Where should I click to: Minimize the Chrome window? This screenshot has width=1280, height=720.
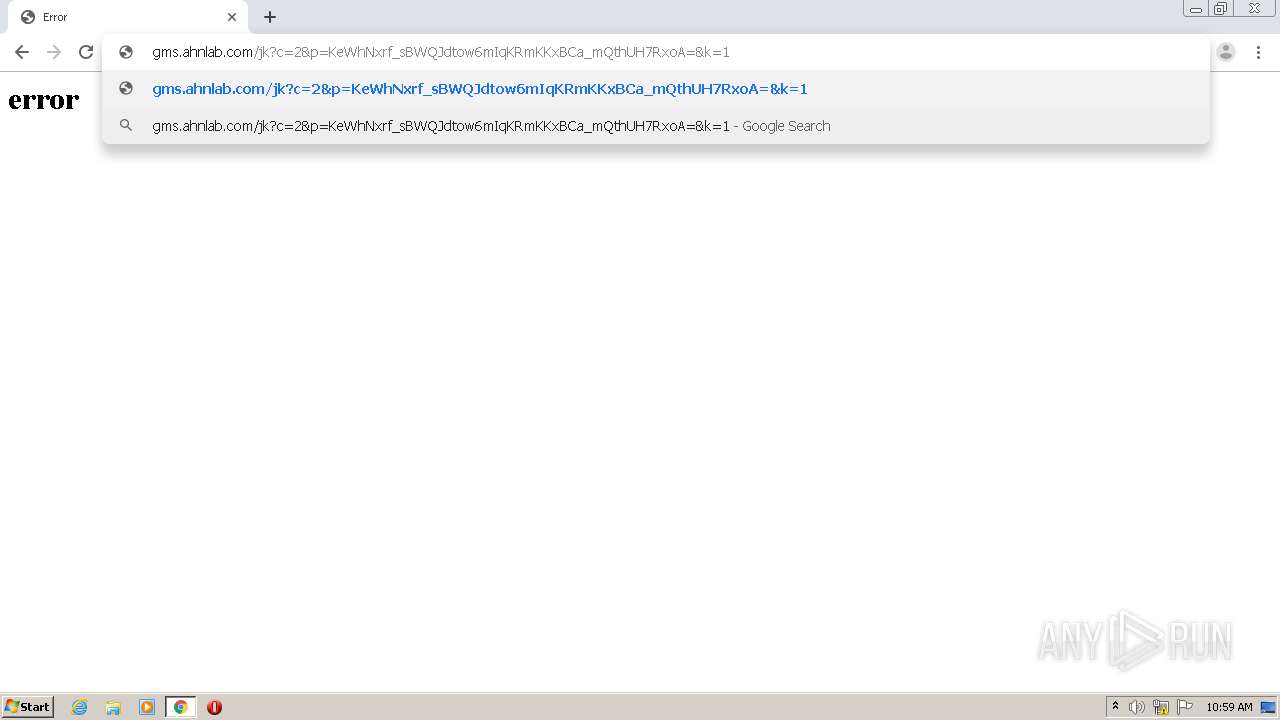click(x=1196, y=9)
